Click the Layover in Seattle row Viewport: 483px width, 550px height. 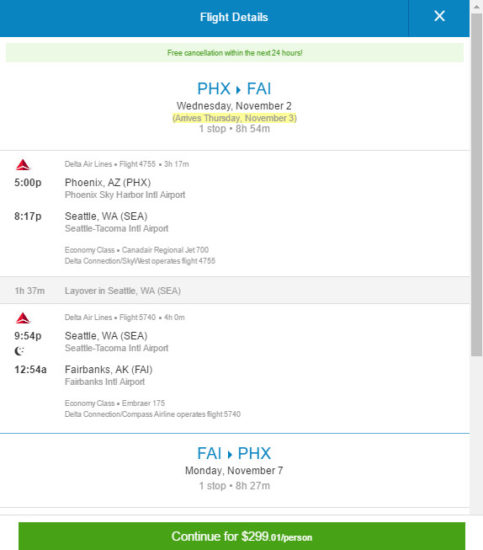235,290
